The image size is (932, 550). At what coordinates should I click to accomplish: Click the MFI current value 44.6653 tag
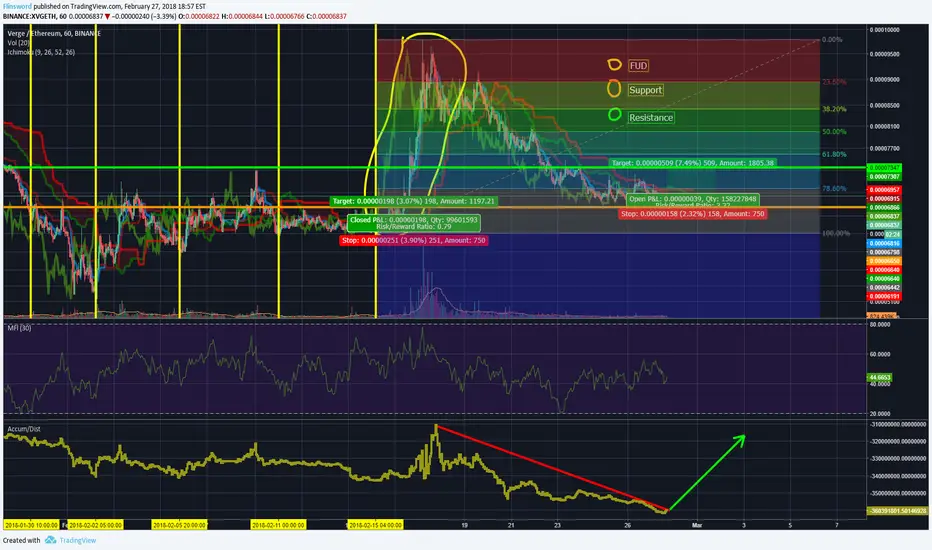tap(880, 377)
